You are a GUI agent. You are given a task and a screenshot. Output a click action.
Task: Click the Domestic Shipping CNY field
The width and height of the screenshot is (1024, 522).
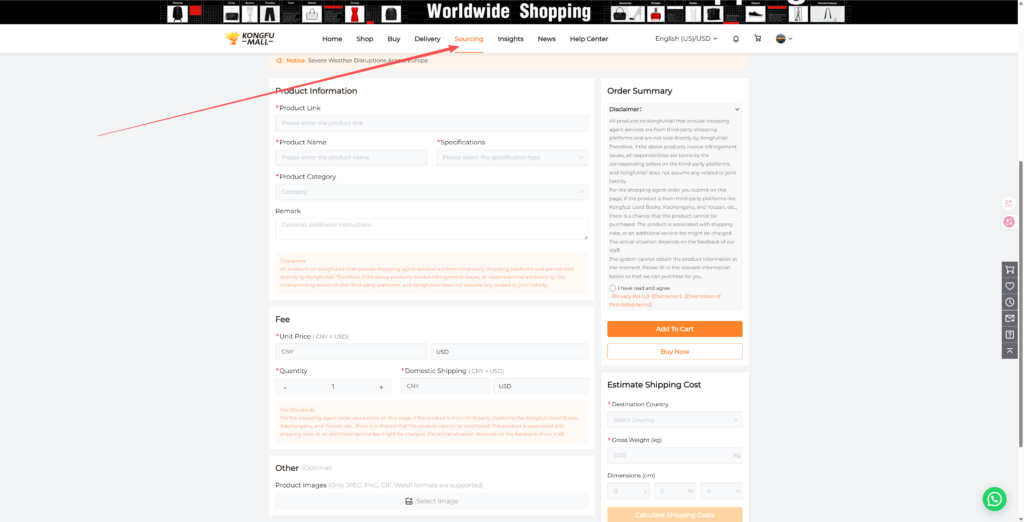pyautogui.click(x=445, y=386)
